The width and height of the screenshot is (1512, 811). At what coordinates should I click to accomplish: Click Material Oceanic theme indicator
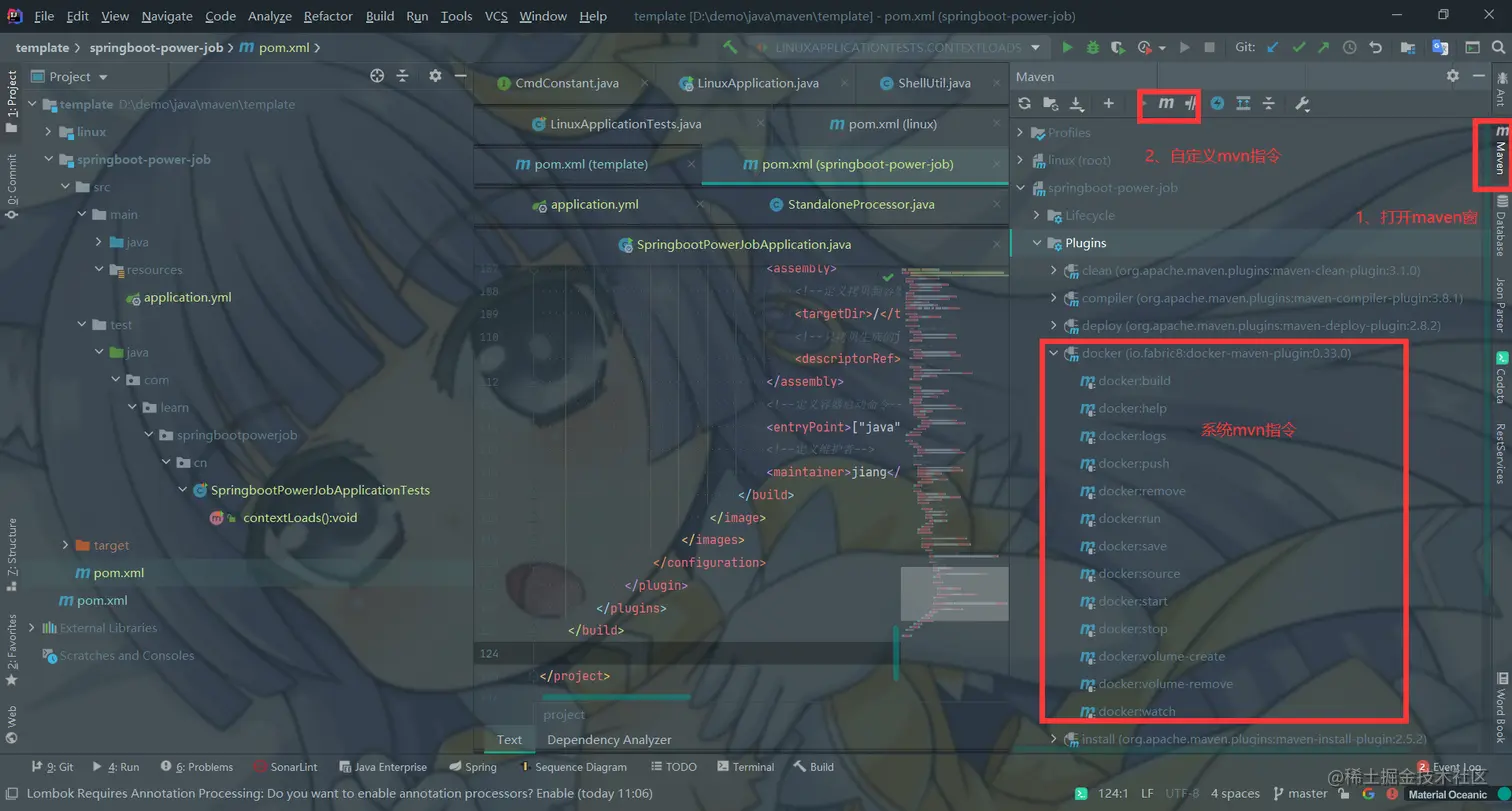pos(1447,795)
